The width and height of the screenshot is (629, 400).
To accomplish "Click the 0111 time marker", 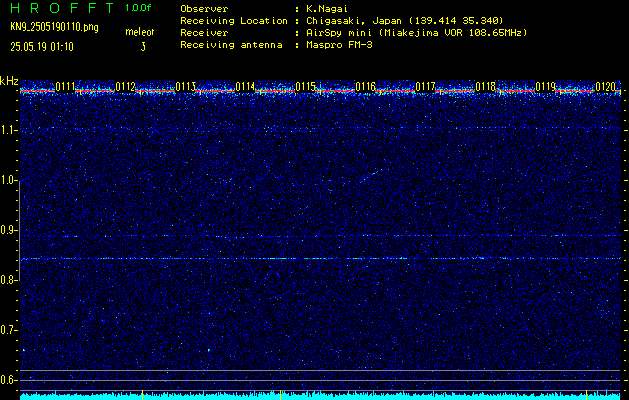I will pyautogui.click(x=65, y=86).
